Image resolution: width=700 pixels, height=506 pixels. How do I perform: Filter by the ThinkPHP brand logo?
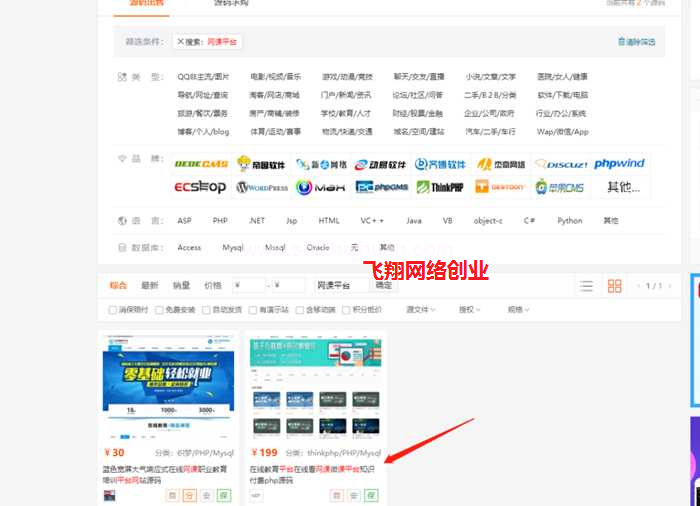click(440, 187)
